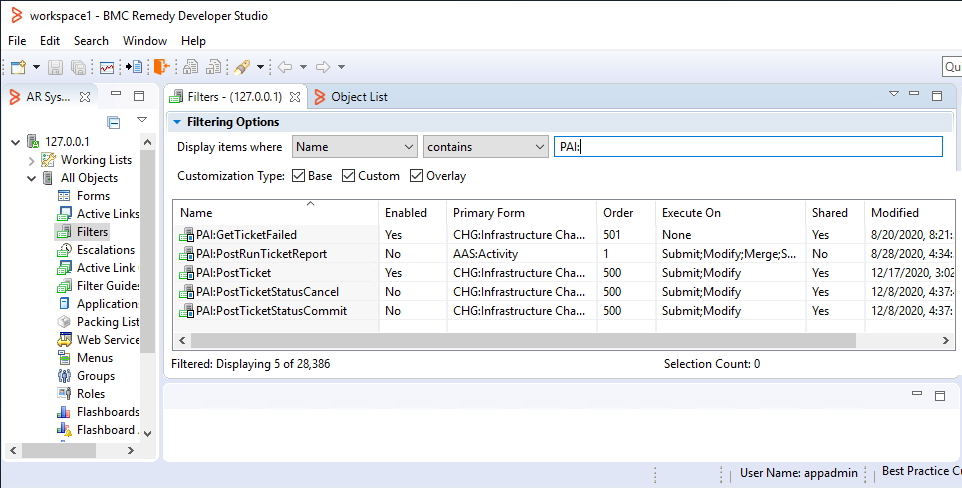Close the Filters - (127.0.0.1) tab
962x488 pixels.
295,97
